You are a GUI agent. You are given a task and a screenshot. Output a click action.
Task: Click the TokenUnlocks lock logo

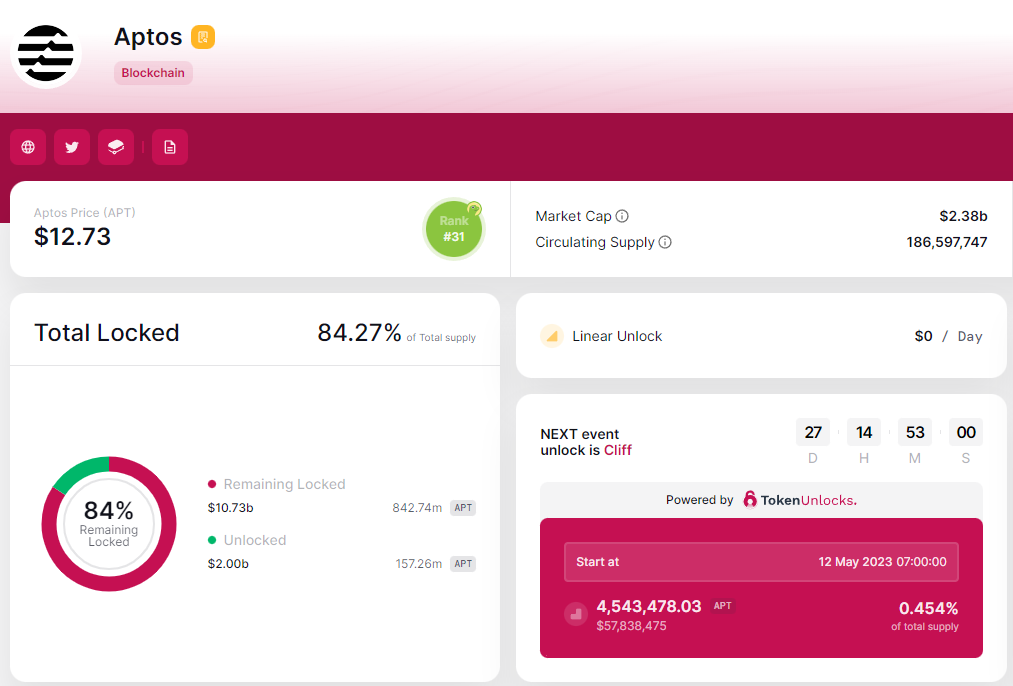pos(750,499)
